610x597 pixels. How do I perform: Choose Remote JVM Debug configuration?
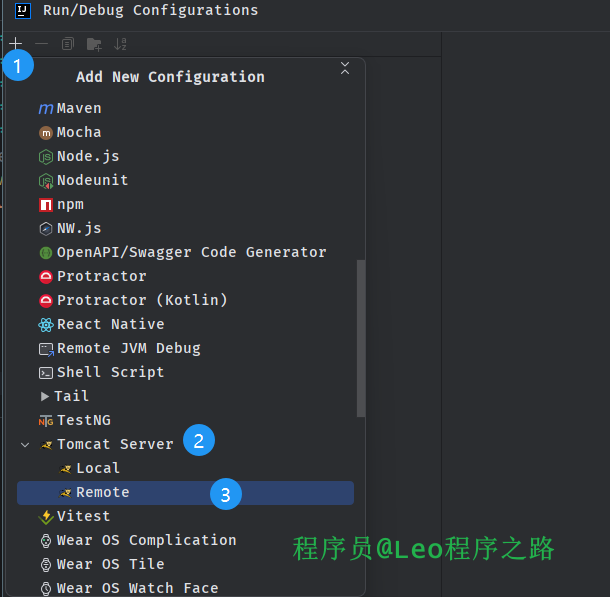pos(128,348)
